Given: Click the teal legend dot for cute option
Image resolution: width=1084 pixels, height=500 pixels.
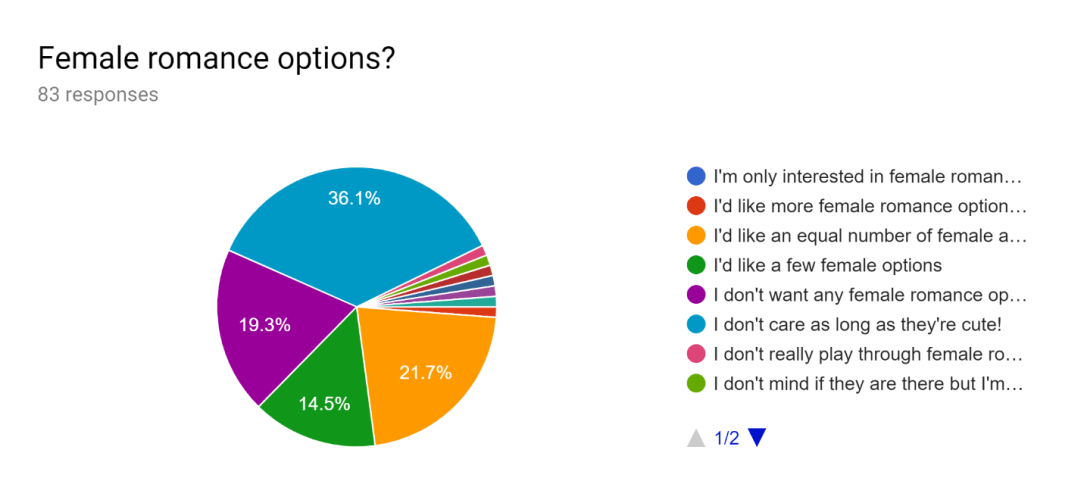Looking at the screenshot, I should [x=696, y=324].
